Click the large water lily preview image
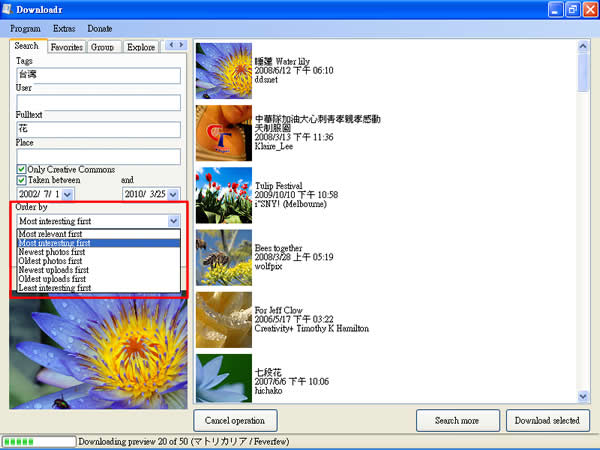The image size is (600, 450). click(98, 354)
